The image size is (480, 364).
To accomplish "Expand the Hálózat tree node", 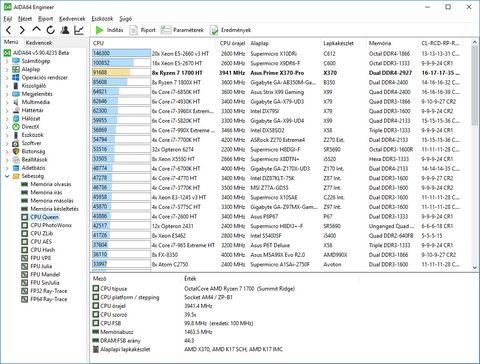I will click(x=7, y=119).
